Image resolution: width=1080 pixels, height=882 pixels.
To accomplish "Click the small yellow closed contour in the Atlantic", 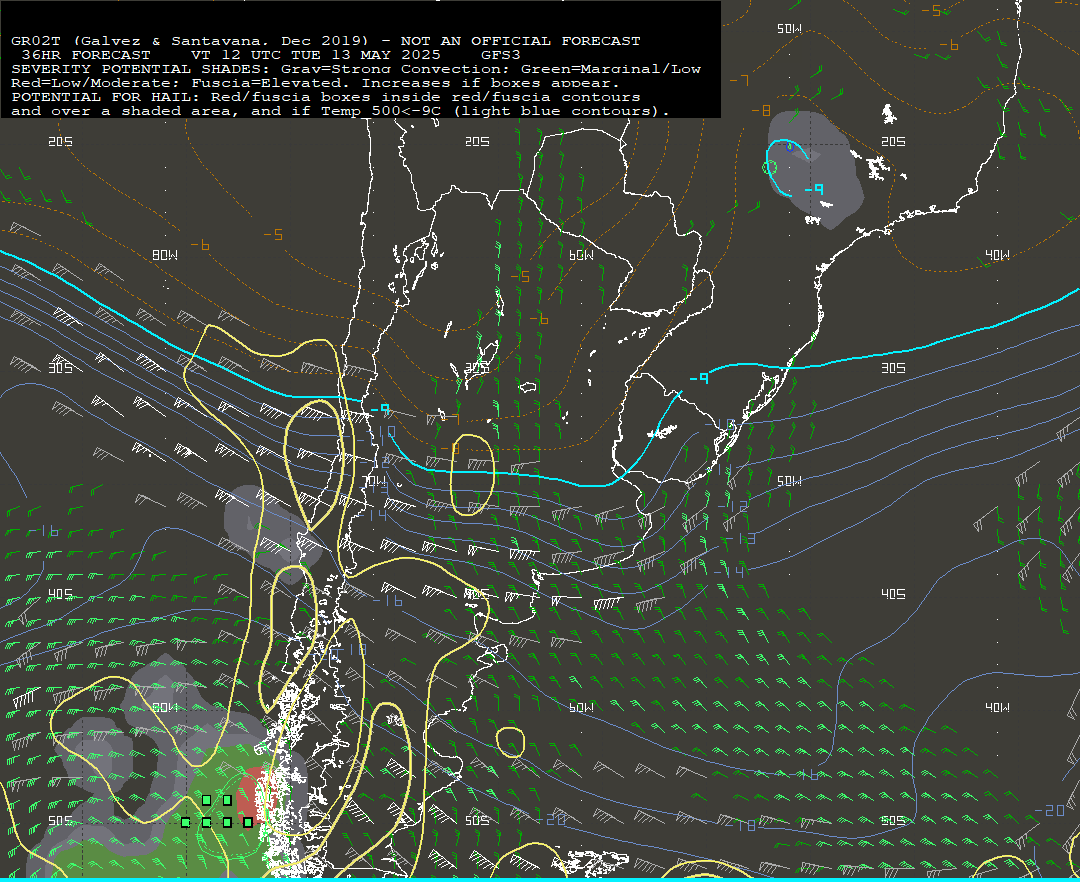I will (x=510, y=742).
